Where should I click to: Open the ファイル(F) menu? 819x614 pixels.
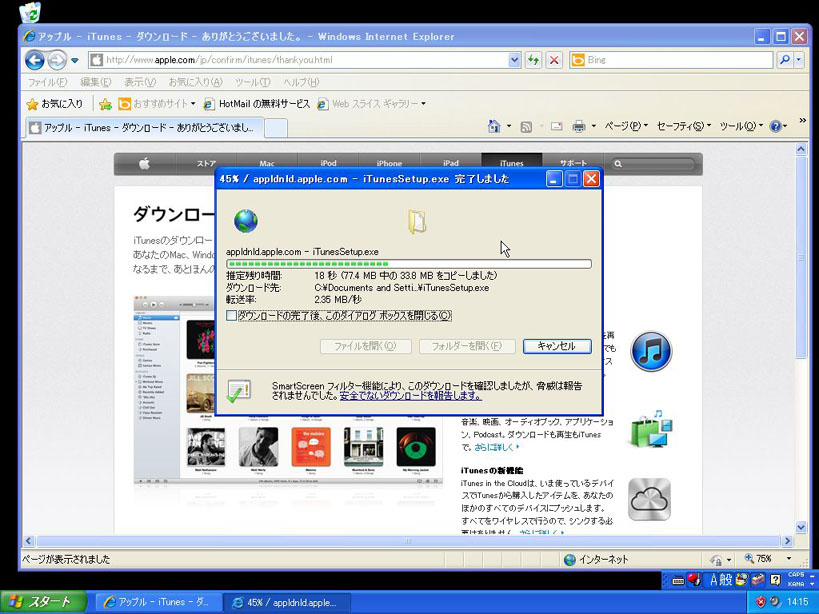47,82
